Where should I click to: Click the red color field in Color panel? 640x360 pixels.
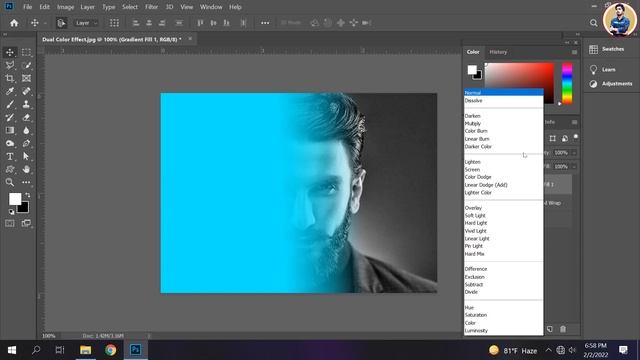519,76
